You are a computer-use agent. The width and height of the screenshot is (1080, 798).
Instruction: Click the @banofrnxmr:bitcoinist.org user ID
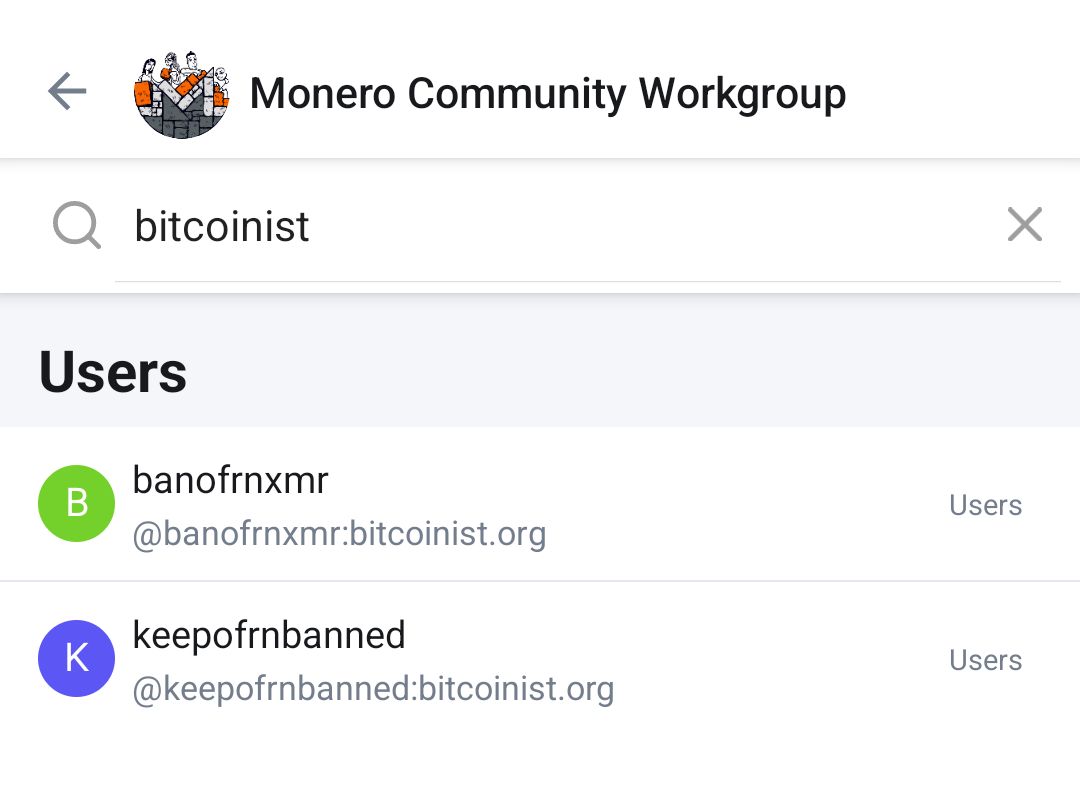point(339,534)
